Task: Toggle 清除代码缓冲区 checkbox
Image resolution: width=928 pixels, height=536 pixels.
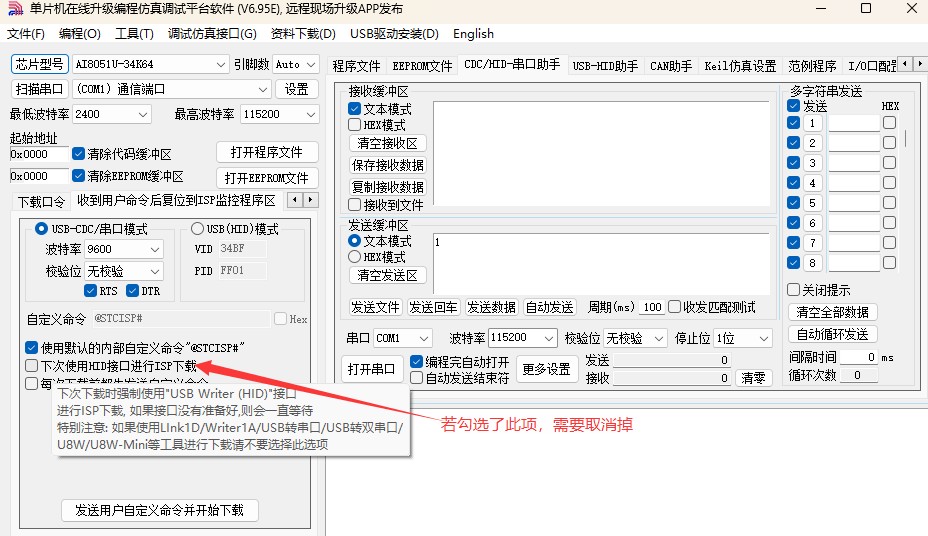Action: 78,154
